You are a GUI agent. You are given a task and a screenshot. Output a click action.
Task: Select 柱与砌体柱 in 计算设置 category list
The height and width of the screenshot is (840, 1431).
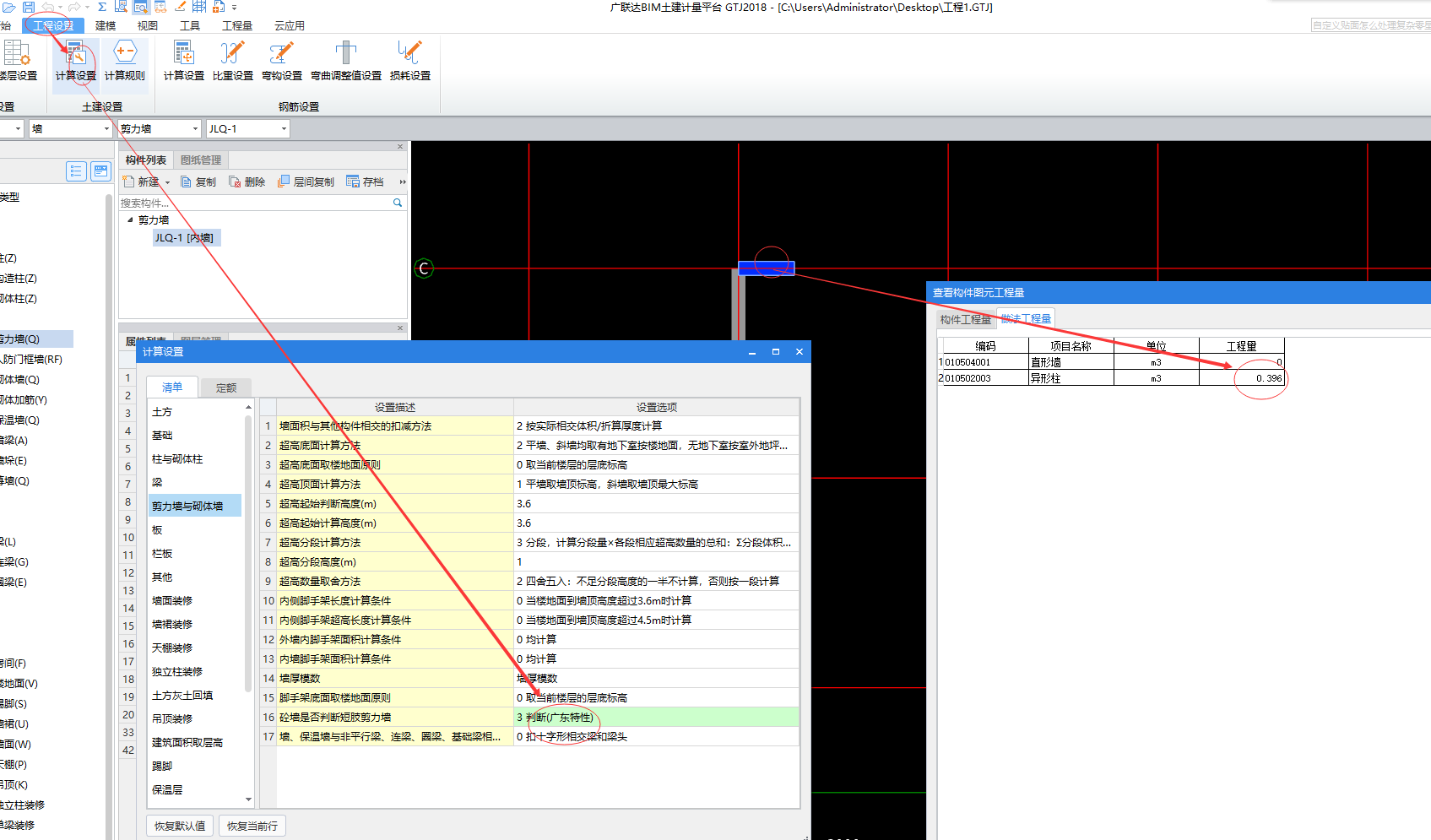(177, 459)
